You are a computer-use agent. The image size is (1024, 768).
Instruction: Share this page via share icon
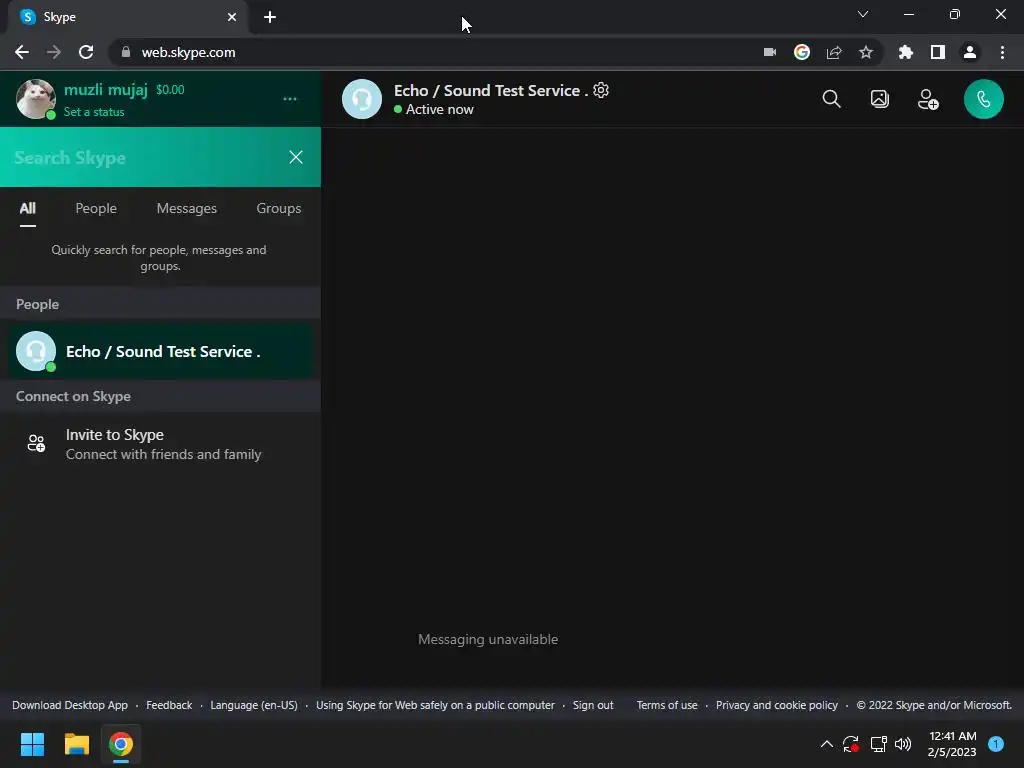pos(834,52)
